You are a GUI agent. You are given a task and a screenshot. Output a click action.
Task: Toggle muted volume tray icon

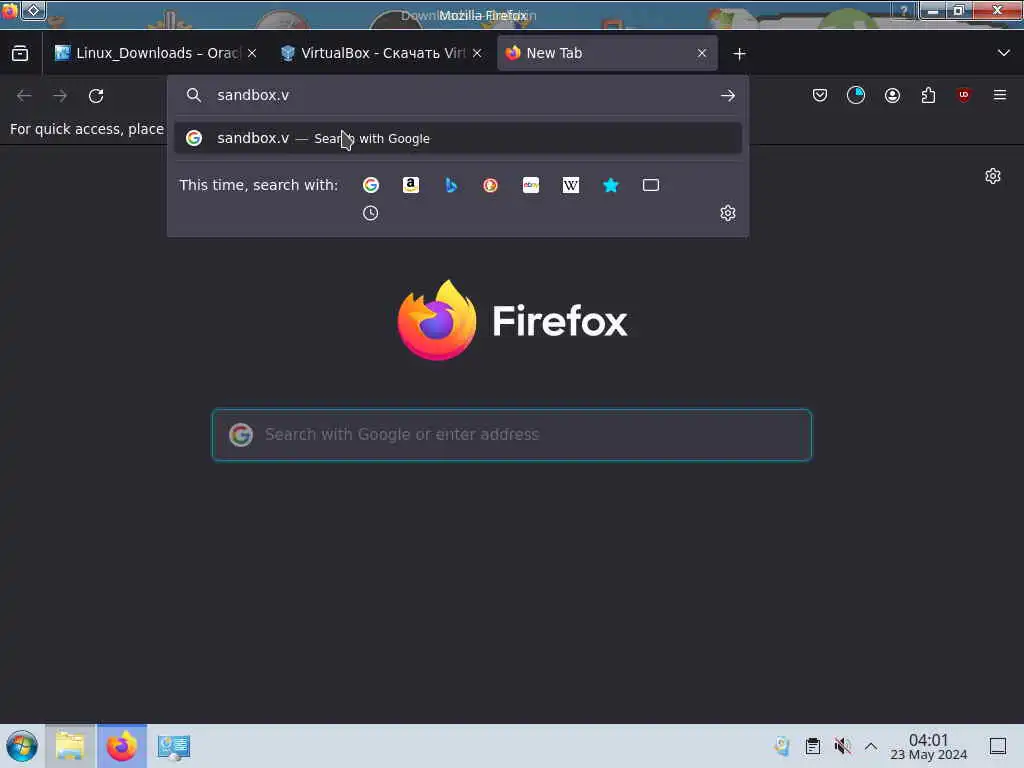click(x=842, y=746)
